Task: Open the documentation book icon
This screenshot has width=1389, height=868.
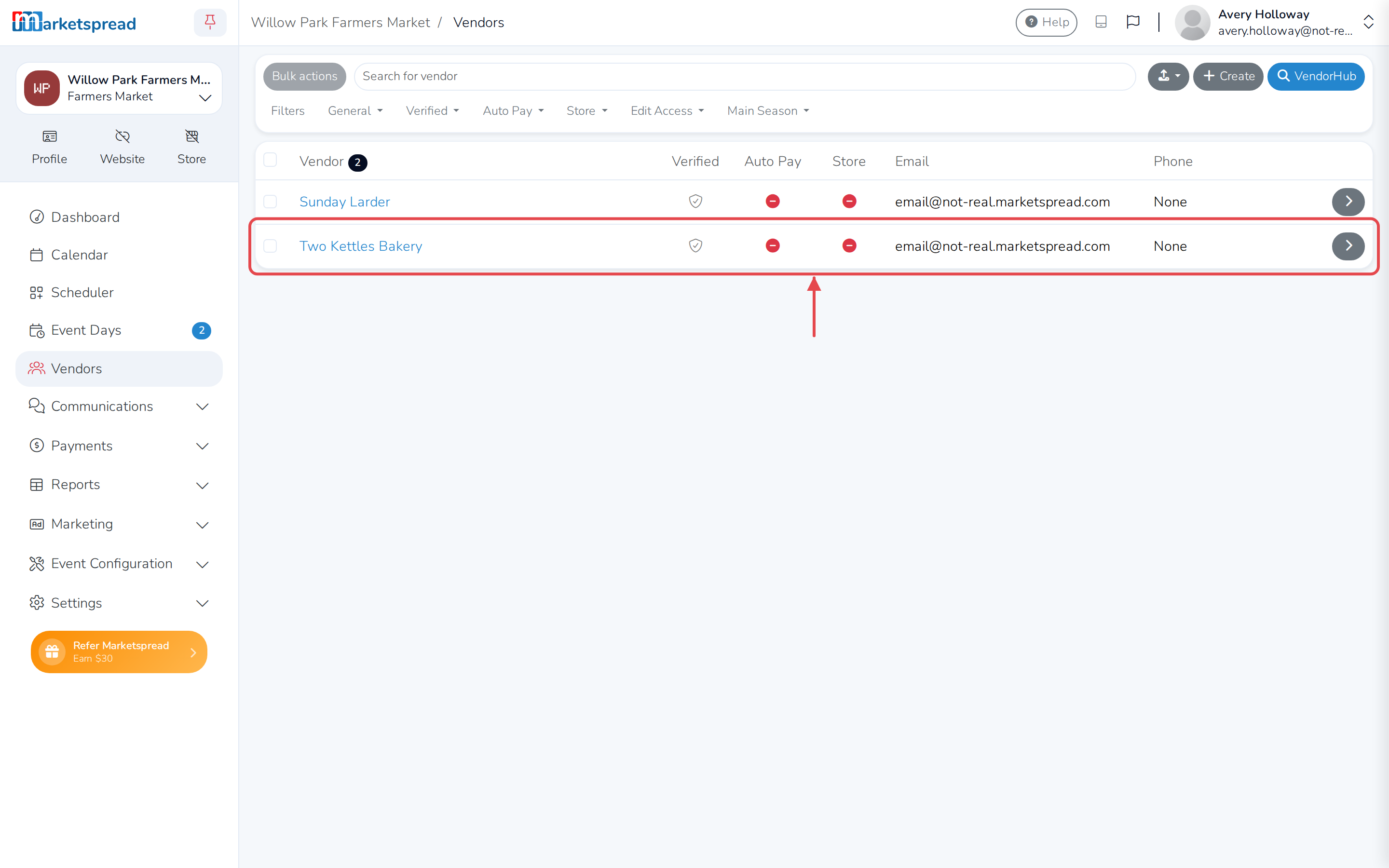Action: point(1100,22)
